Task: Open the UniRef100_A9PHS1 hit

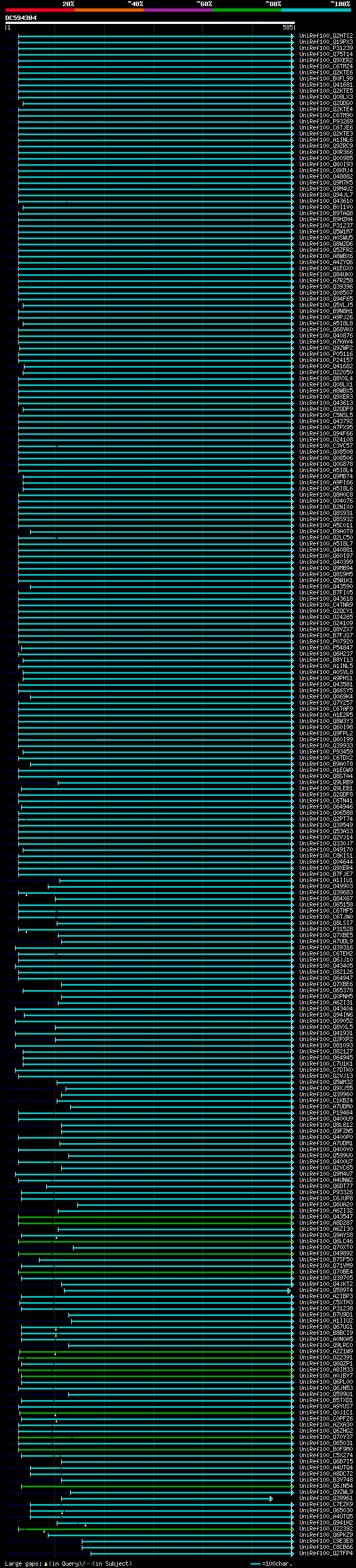Action: (x=326, y=678)
